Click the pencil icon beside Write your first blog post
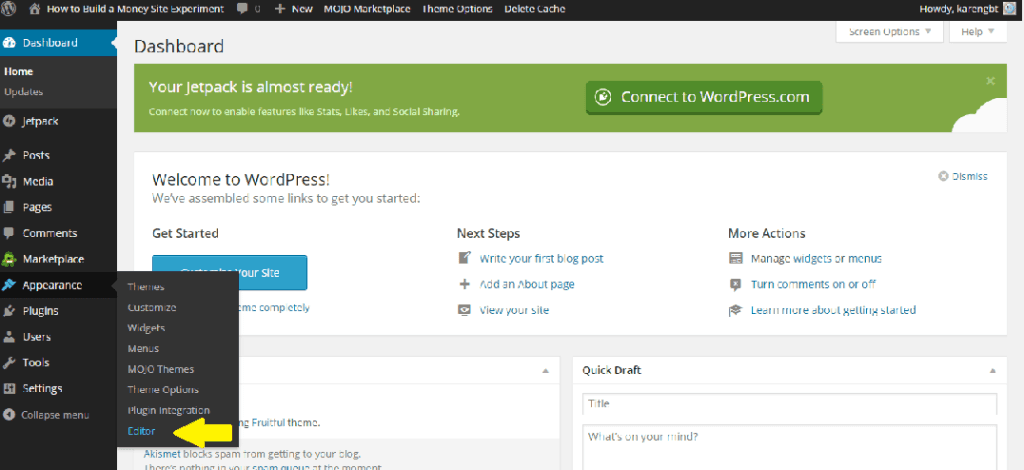 tap(464, 258)
